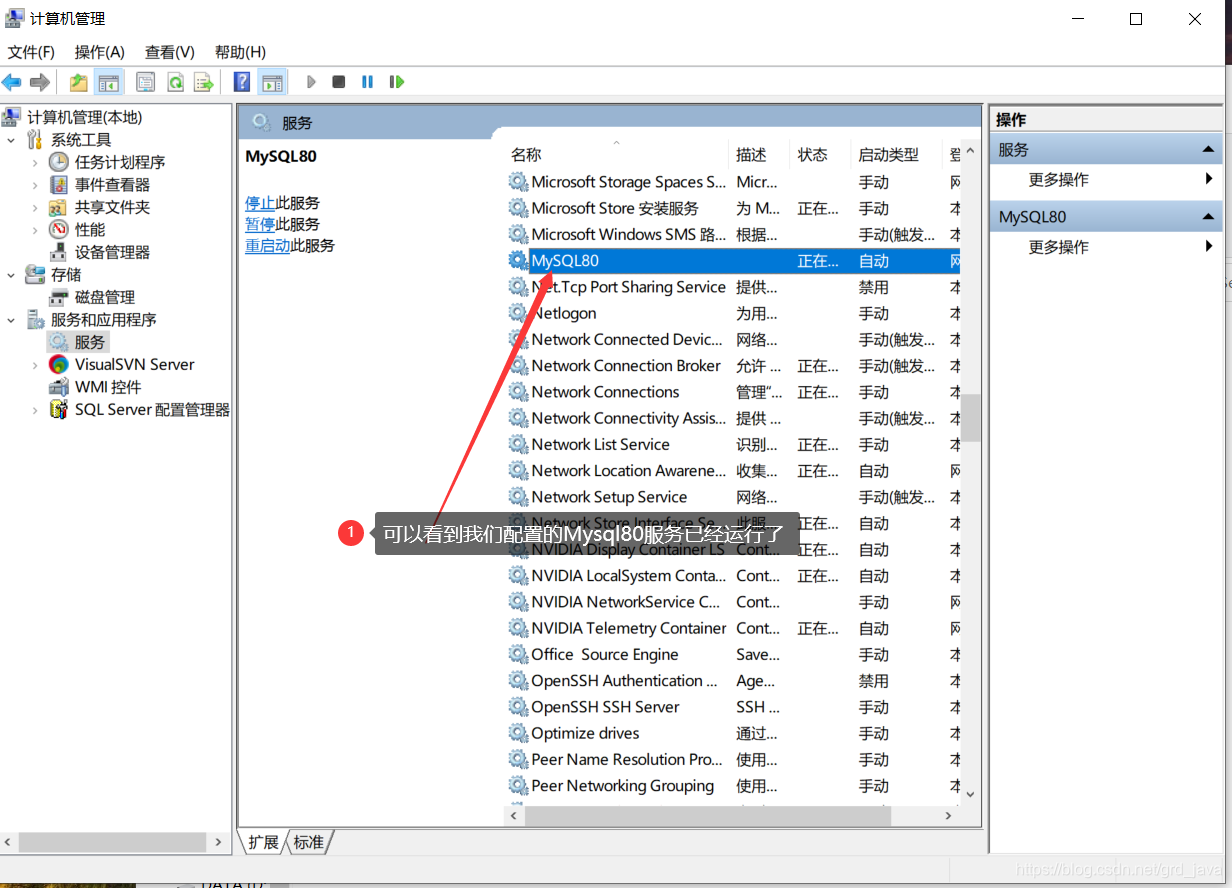Expand the 共享文件夹 node arrow

[35, 207]
